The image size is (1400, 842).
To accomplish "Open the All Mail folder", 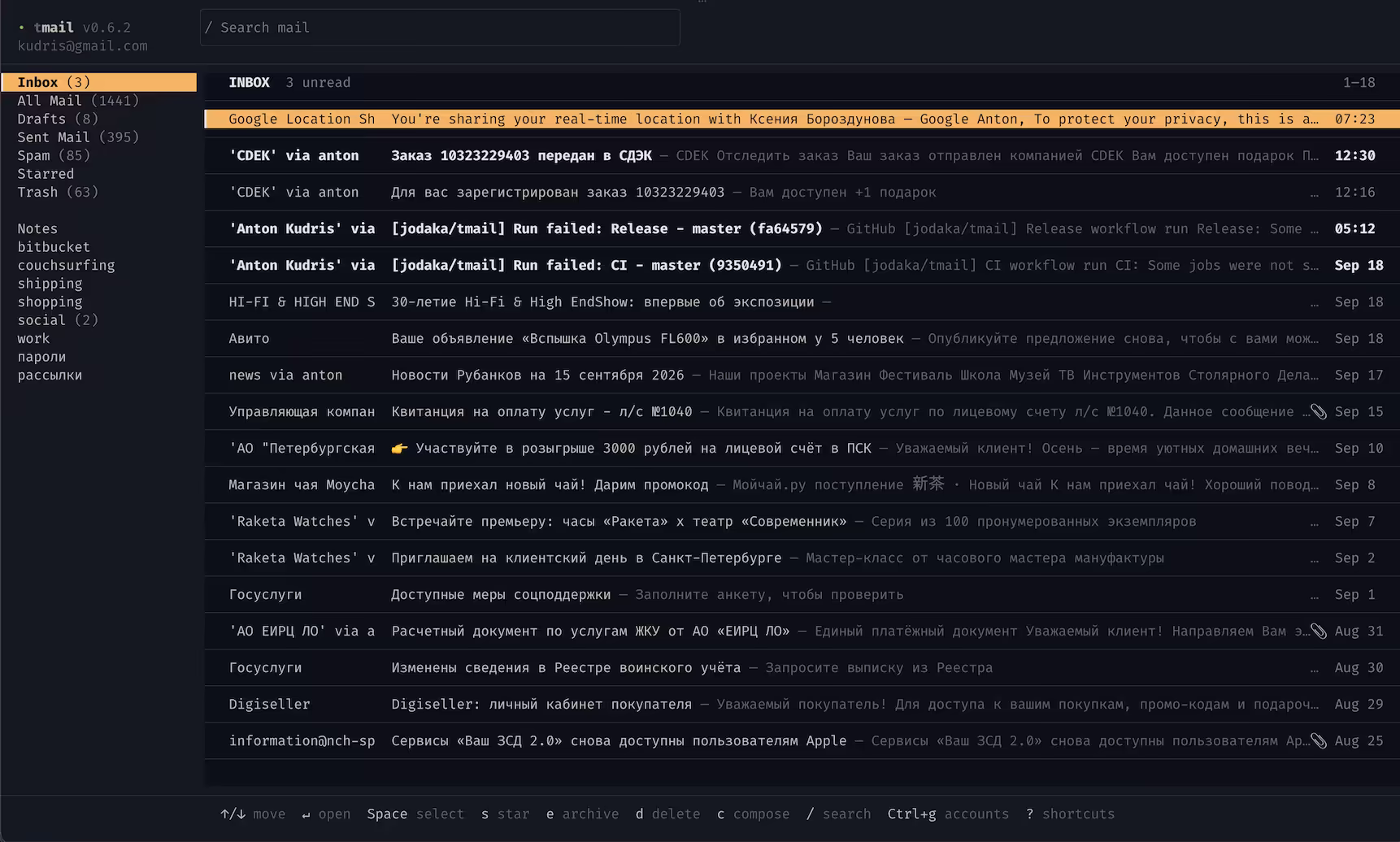I will click(x=78, y=101).
